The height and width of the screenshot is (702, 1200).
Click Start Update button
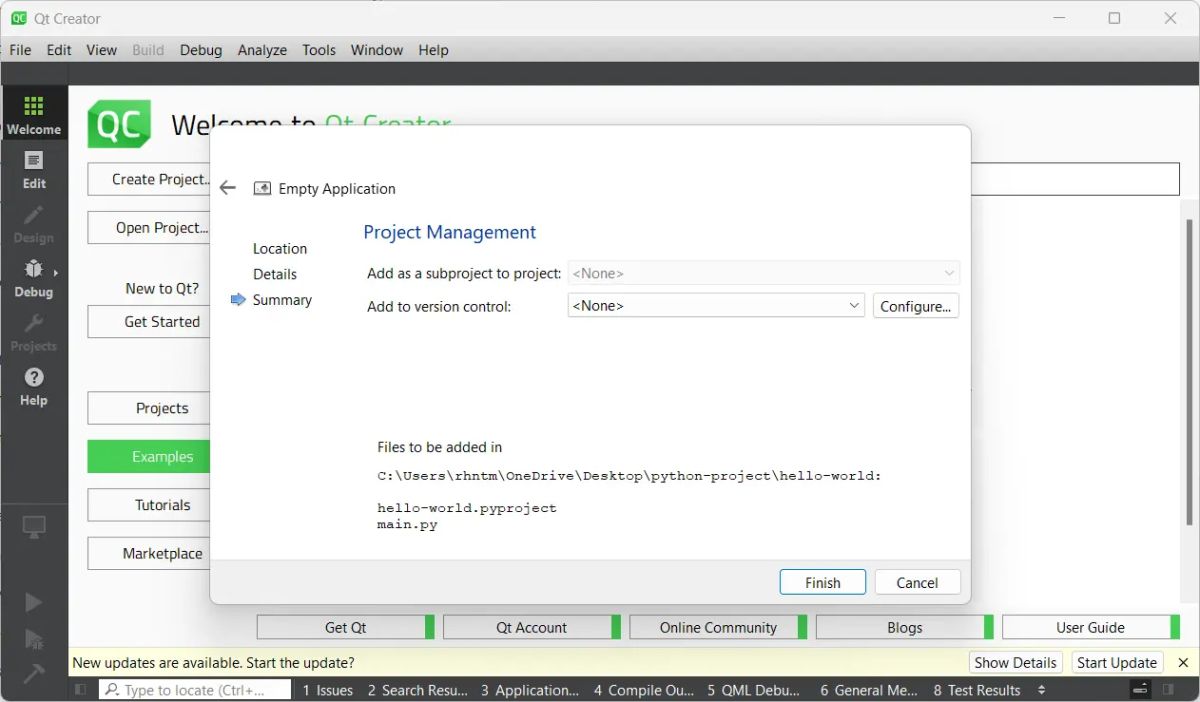coord(1117,662)
